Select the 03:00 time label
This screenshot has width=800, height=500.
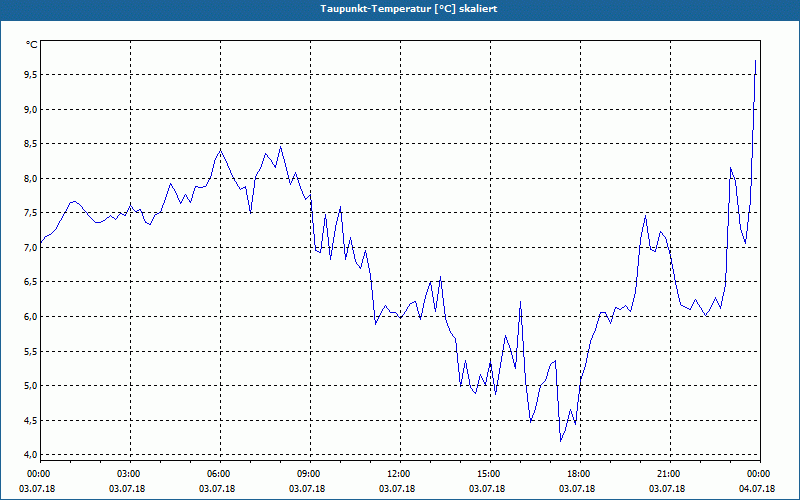click(x=129, y=474)
